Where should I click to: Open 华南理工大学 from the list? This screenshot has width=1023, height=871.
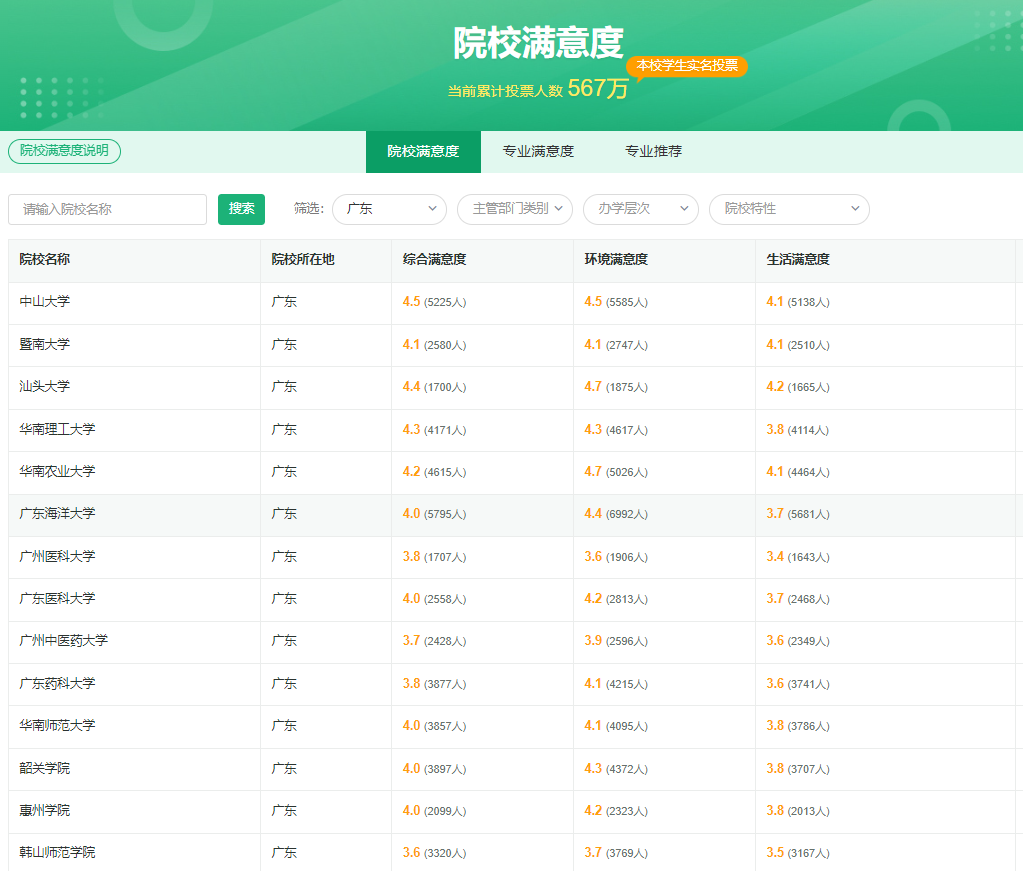(x=58, y=429)
